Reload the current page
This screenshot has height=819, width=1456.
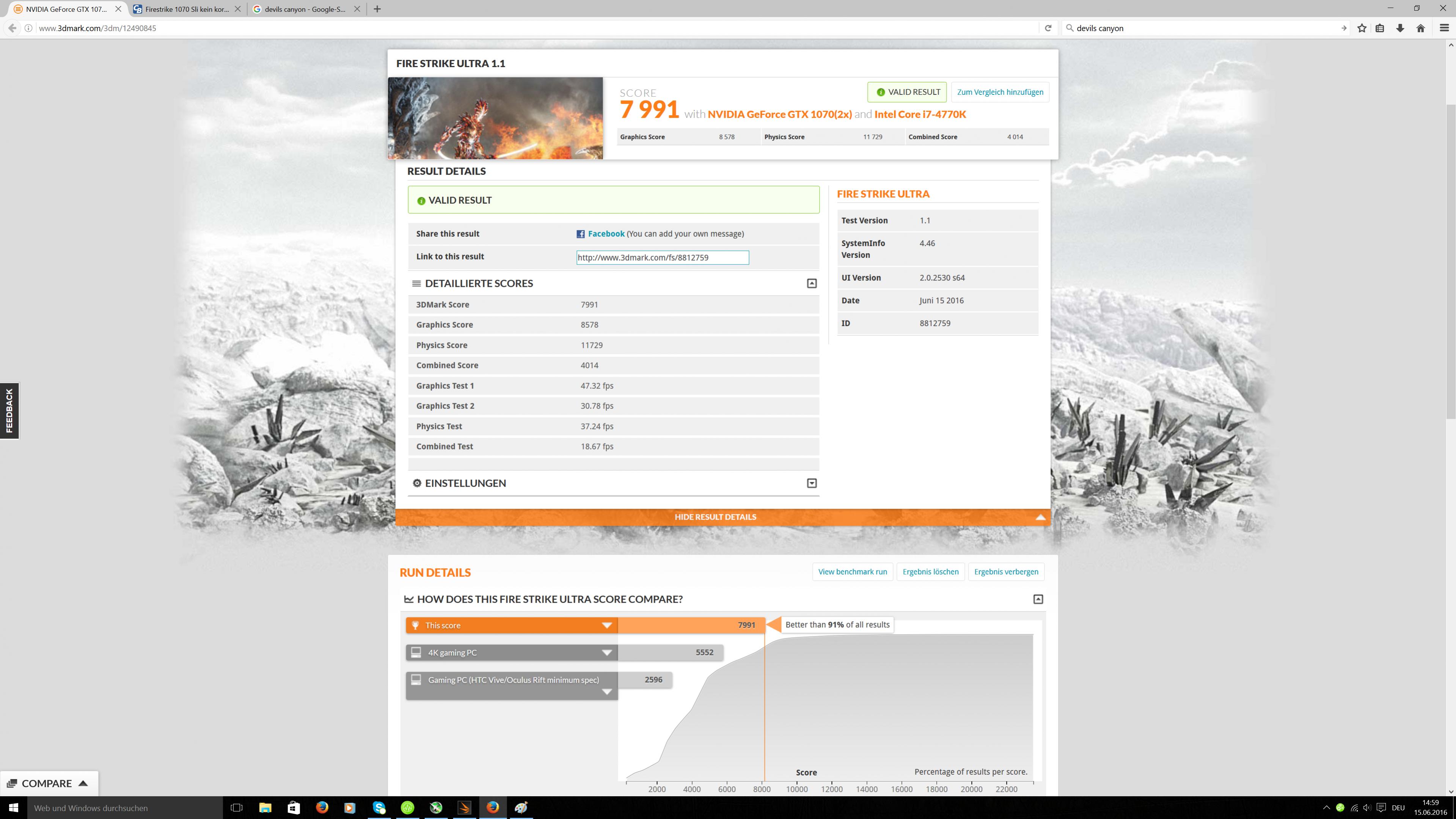(x=1048, y=28)
